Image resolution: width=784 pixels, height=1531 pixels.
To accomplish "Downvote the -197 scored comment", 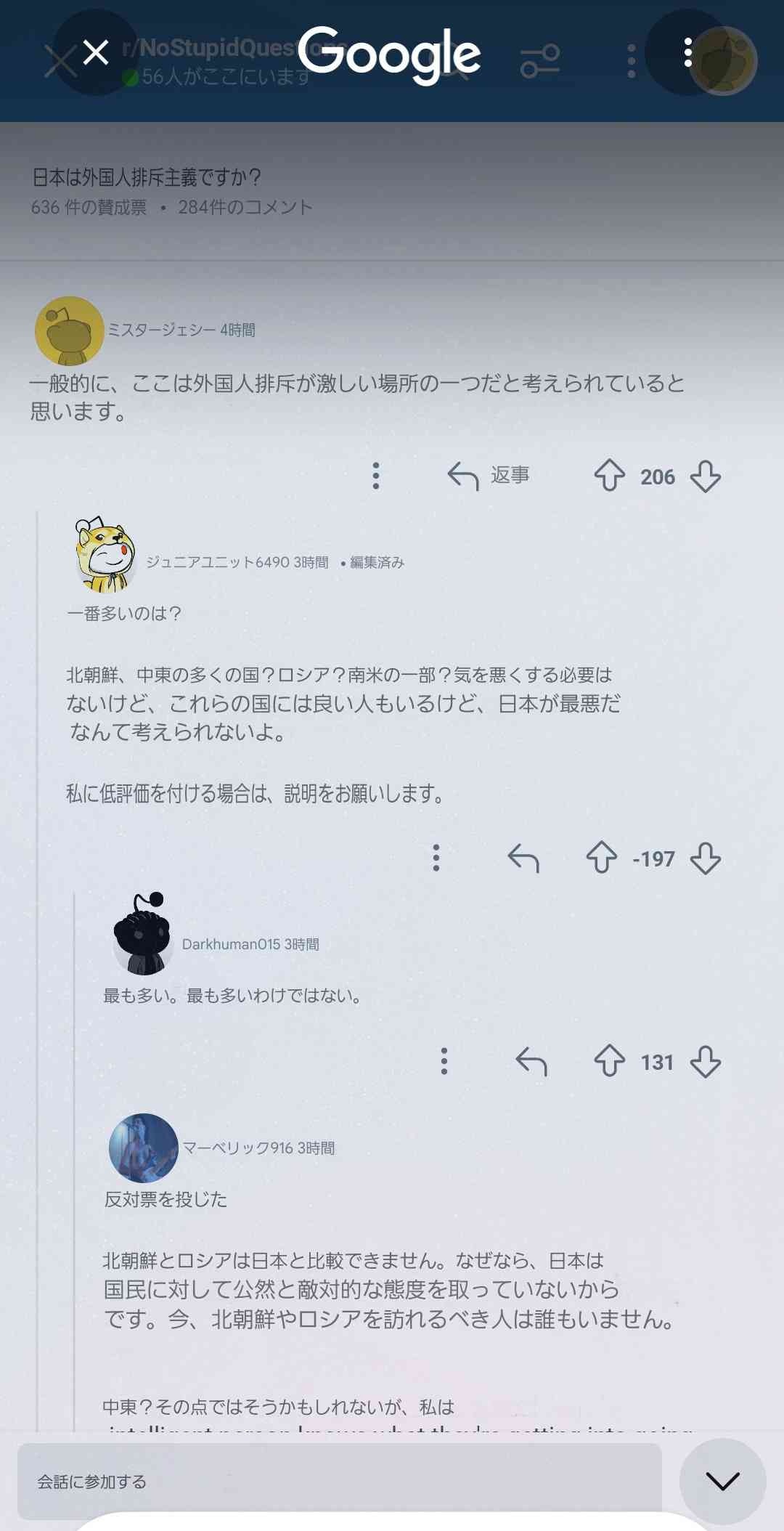I will (706, 858).
